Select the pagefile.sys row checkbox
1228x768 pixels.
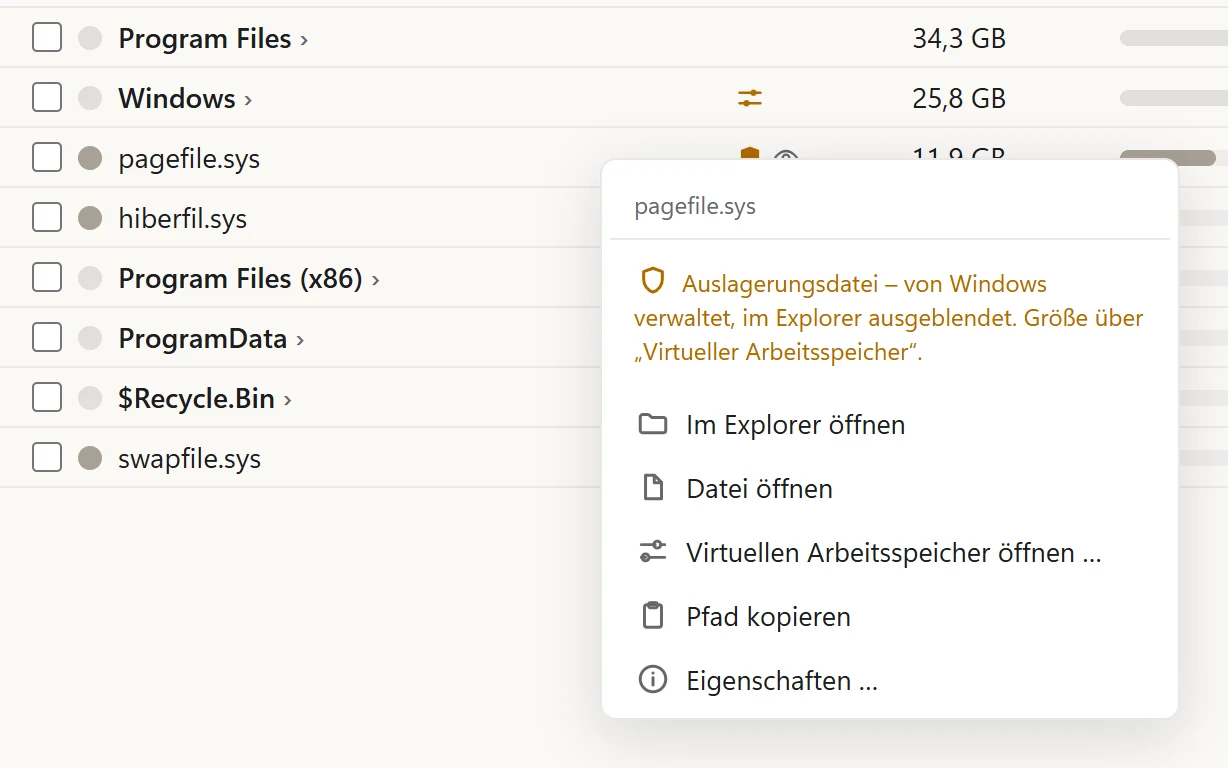tap(47, 158)
